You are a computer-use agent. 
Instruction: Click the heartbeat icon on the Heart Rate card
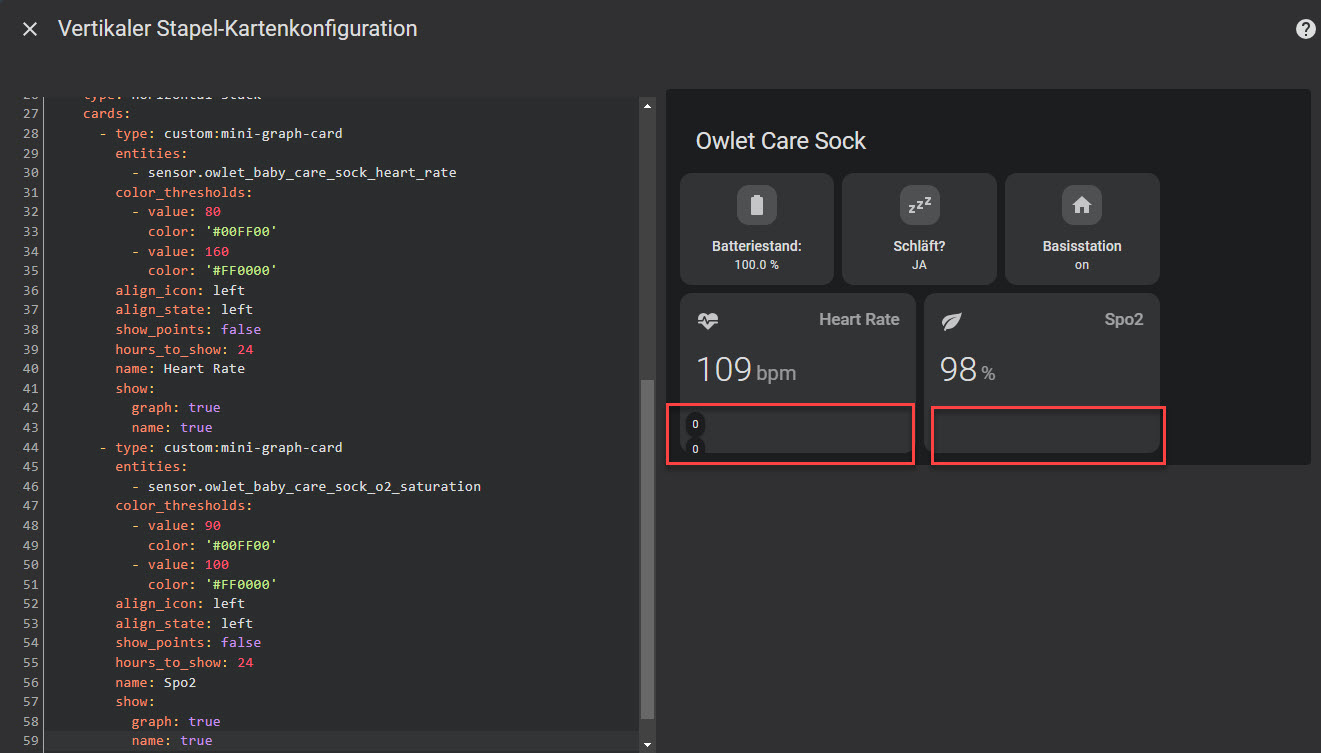708,320
